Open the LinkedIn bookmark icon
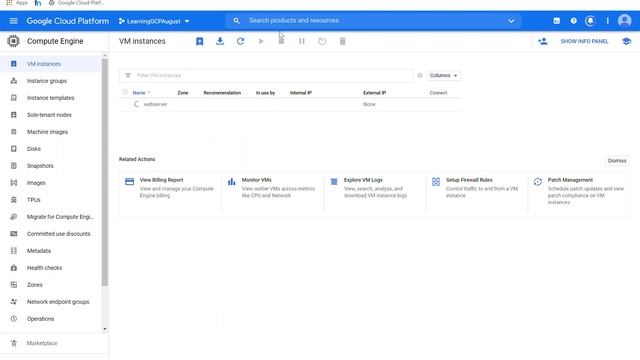The image size is (640, 360). point(38,3)
